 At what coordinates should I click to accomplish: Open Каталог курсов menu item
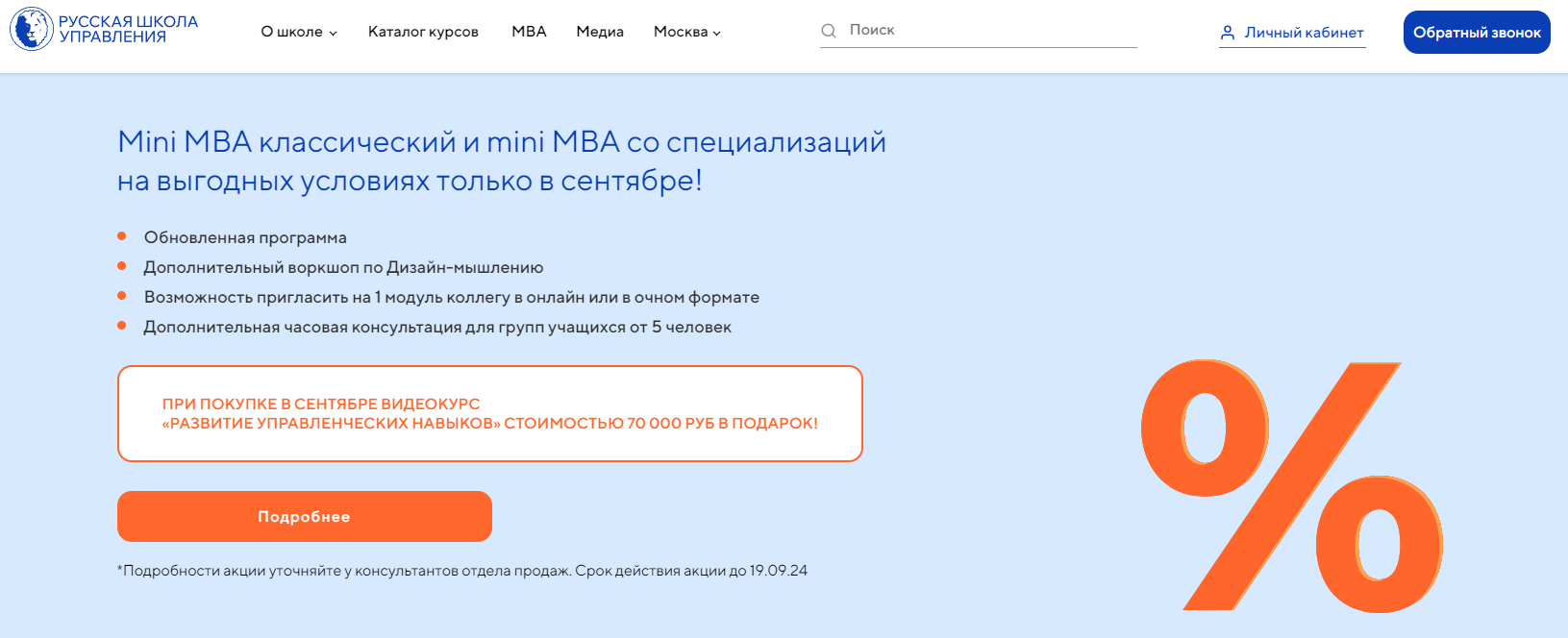click(x=423, y=32)
